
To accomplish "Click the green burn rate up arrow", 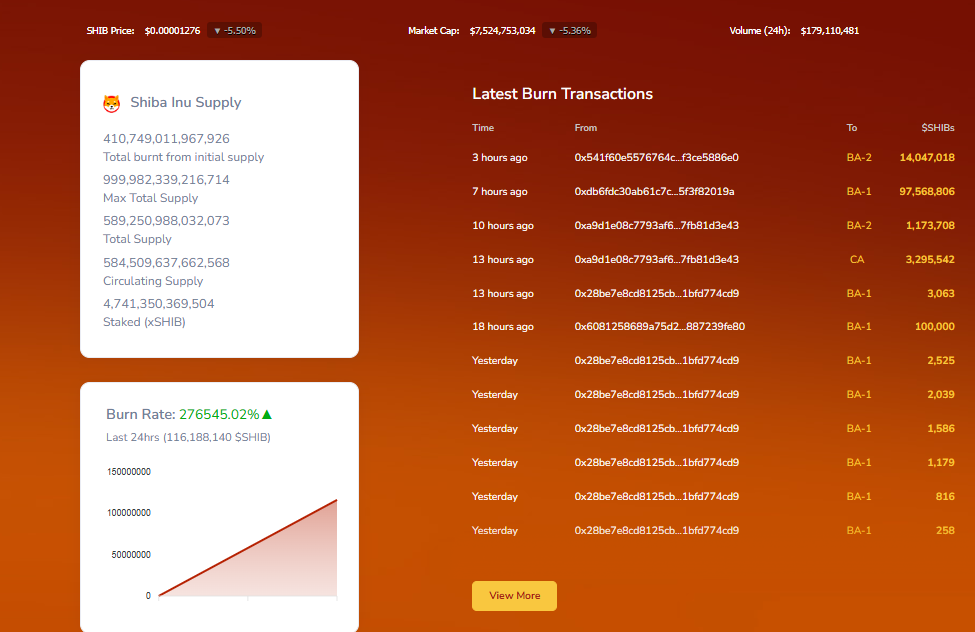I will click(x=267, y=414).
